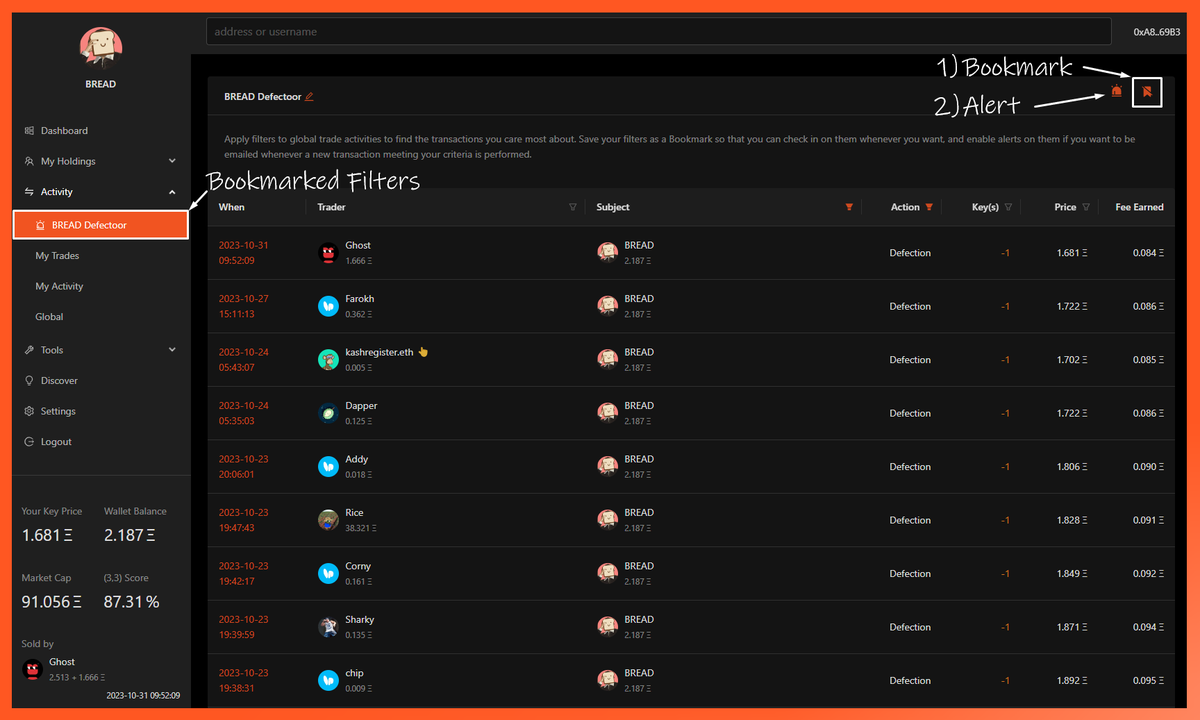Click Rice's trader avatar
Screen dimensions: 1200x720
click(x=328, y=520)
